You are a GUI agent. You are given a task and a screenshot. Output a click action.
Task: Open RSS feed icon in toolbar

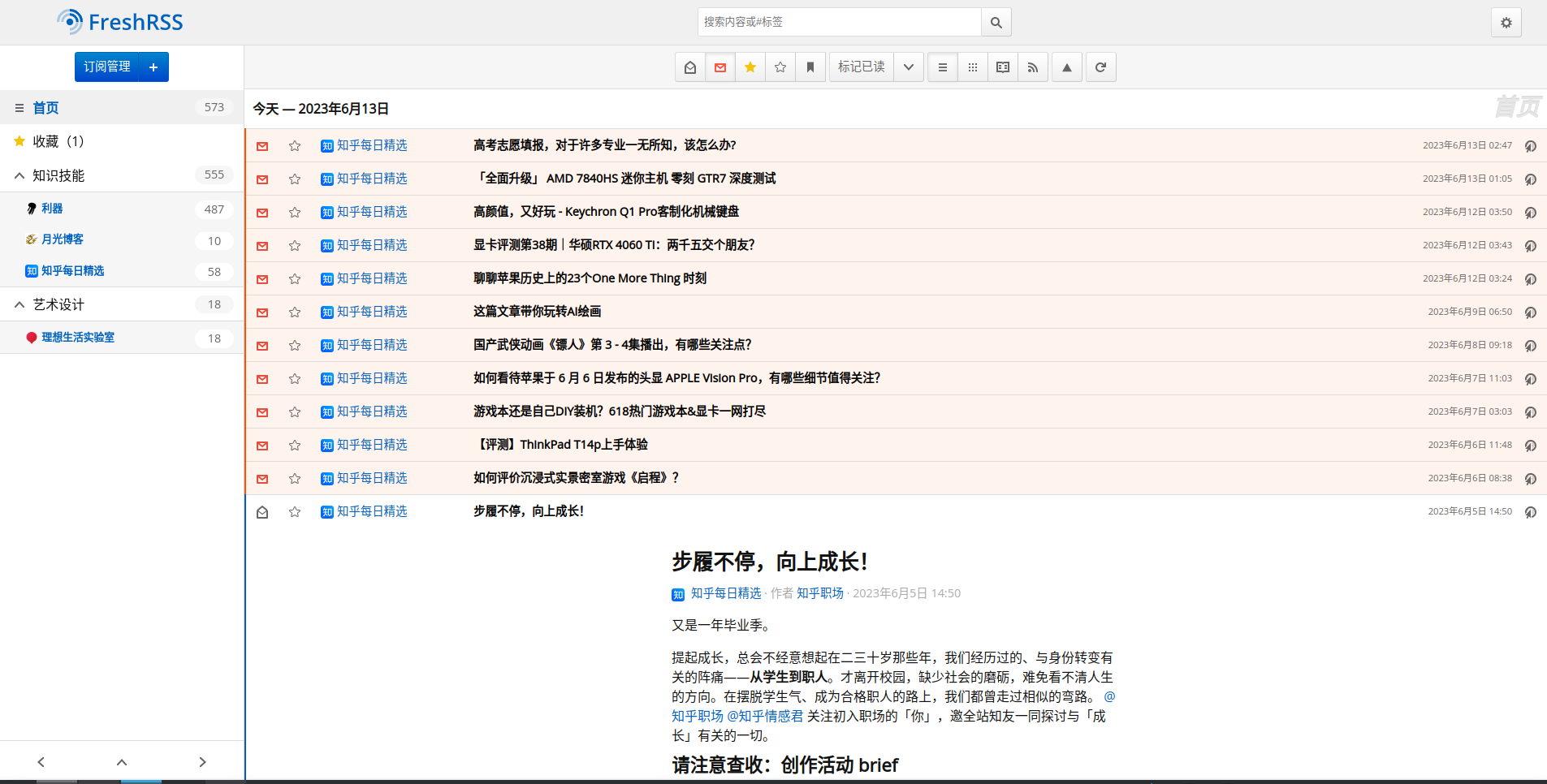[1033, 67]
